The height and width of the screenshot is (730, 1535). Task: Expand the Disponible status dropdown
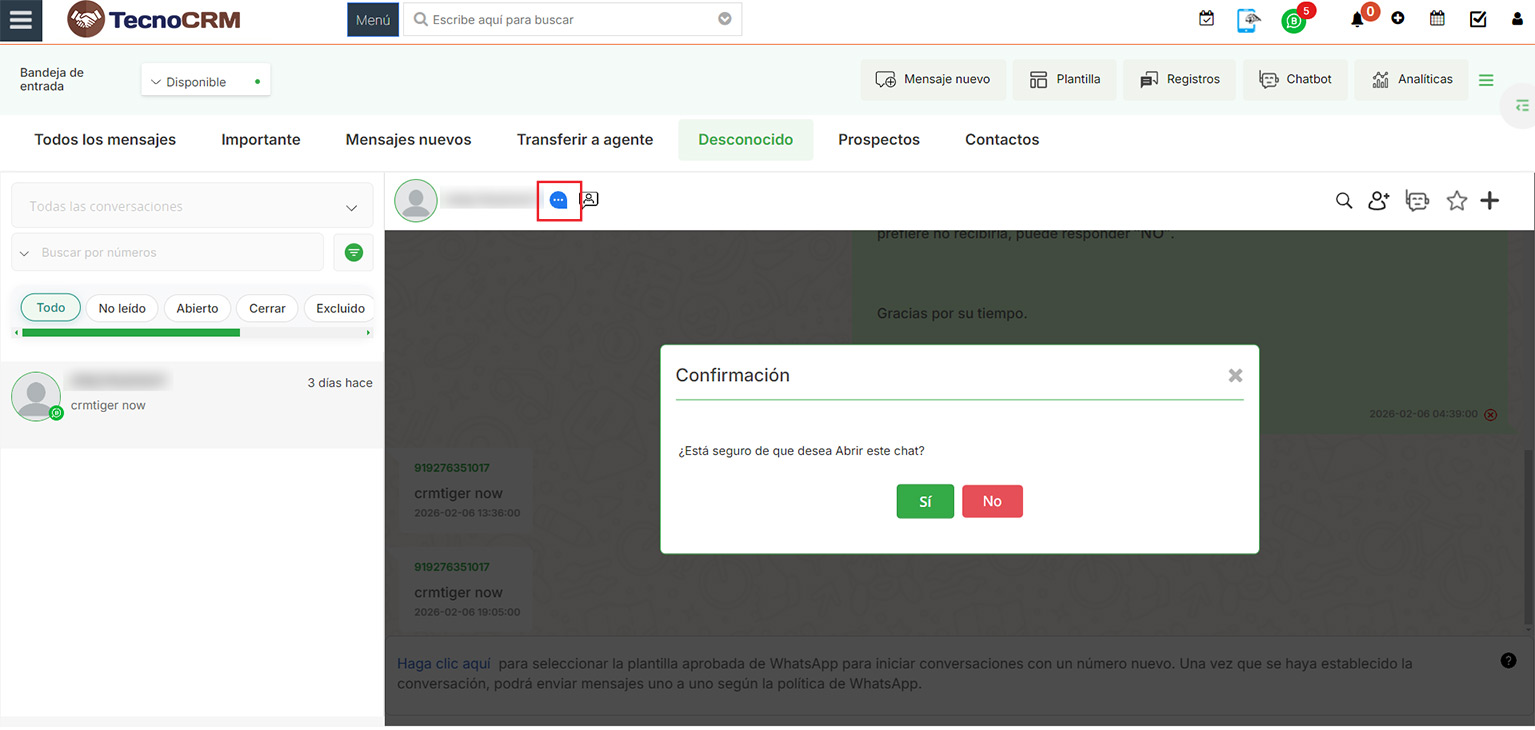tap(205, 81)
